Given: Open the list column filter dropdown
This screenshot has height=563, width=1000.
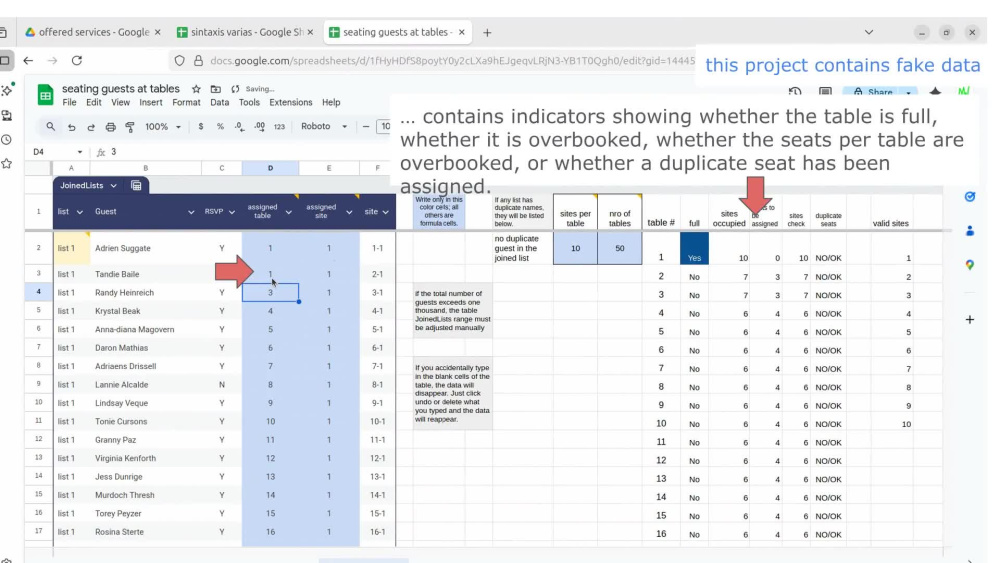Looking at the screenshot, I should pos(80,212).
